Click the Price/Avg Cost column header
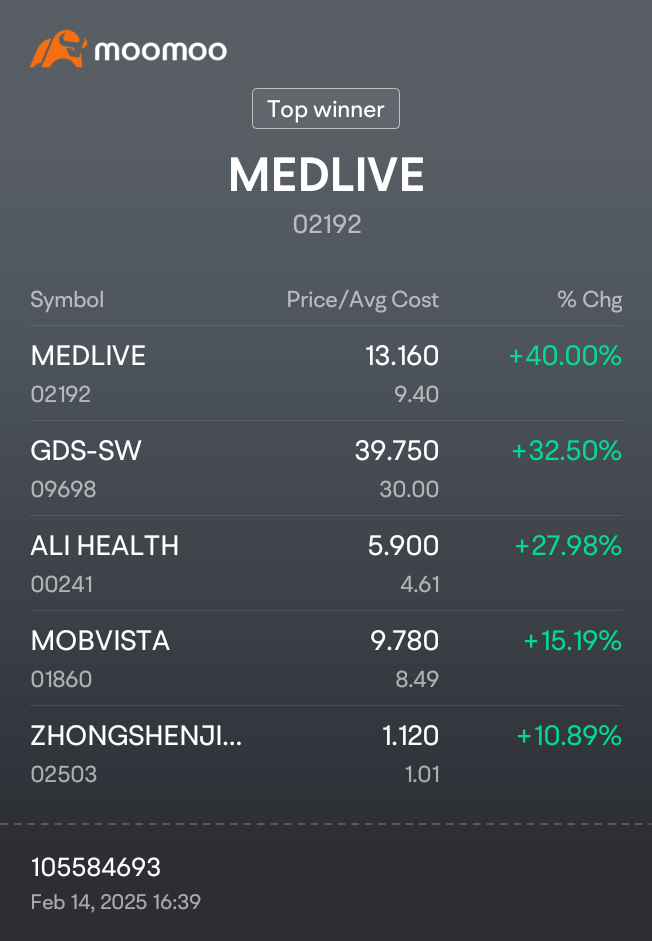This screenshot has height=941, width=652. [x=363, y=299]
